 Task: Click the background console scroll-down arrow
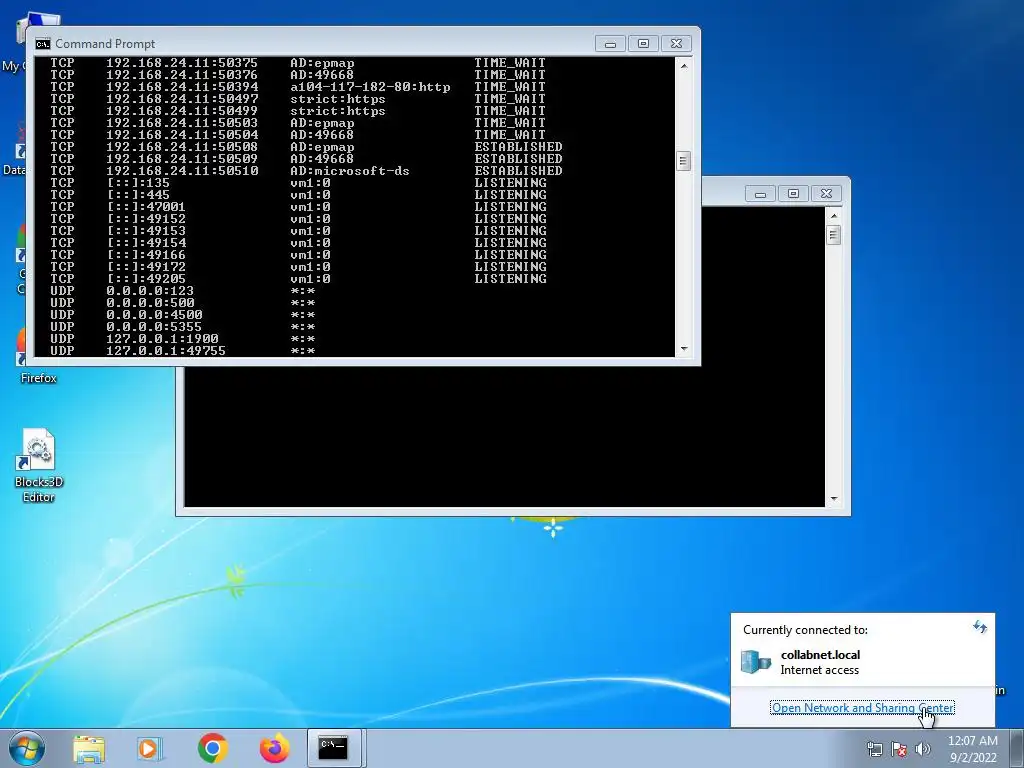point(833,499)
